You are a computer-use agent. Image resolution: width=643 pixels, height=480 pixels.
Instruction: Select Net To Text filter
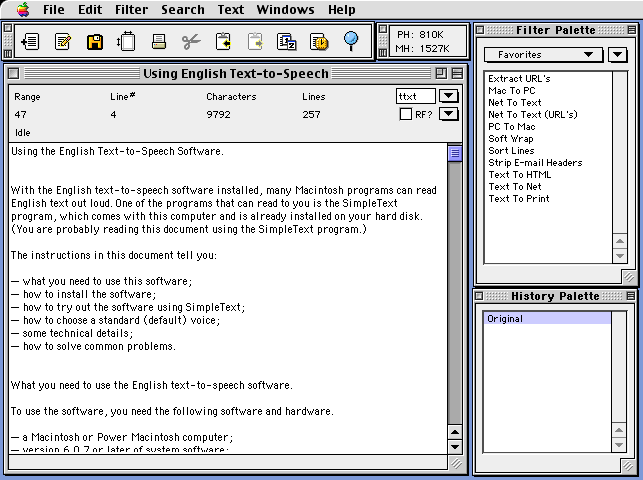click(548, 102)
